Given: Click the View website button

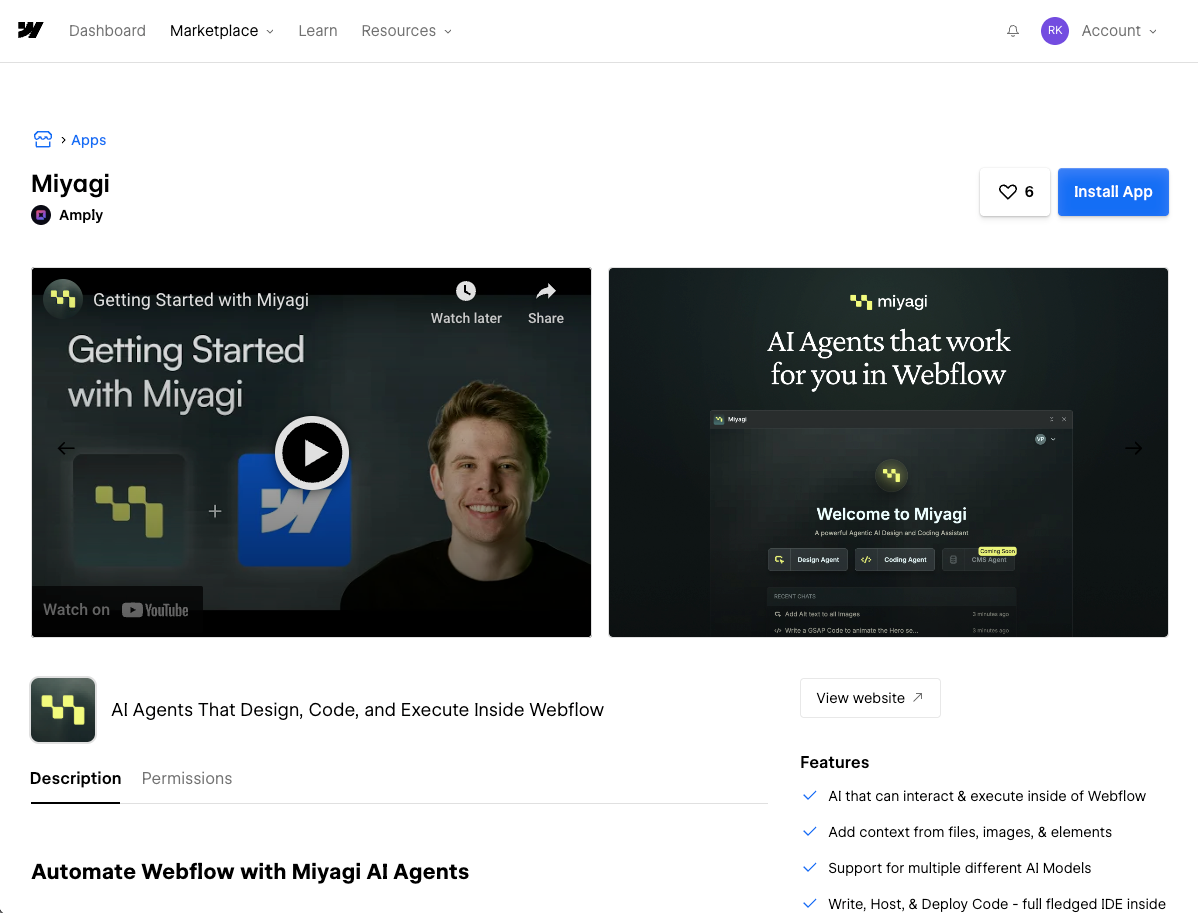Looking at the screenshot, I should [870, 698].
